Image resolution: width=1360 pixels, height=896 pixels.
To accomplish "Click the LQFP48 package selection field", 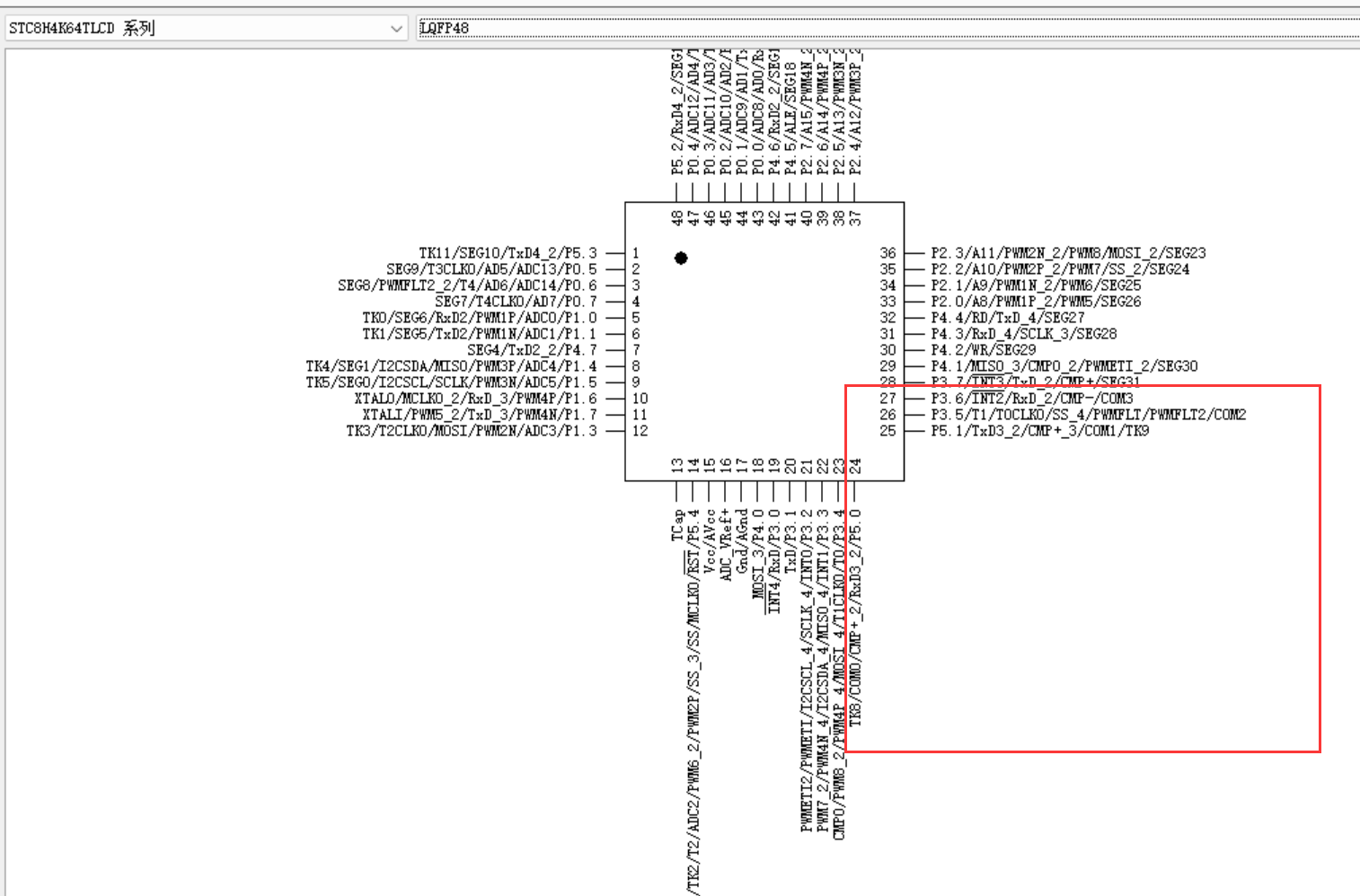I will (889, 28).
